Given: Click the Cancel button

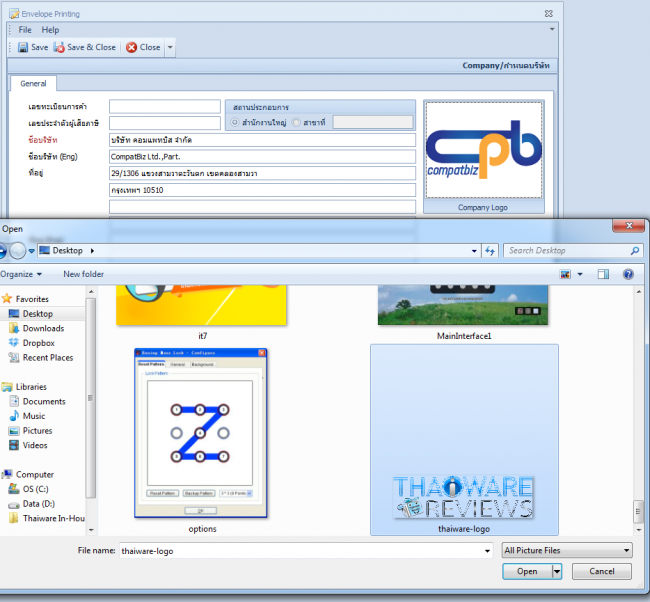Looking at the screenshot, I should coord(601,571).
